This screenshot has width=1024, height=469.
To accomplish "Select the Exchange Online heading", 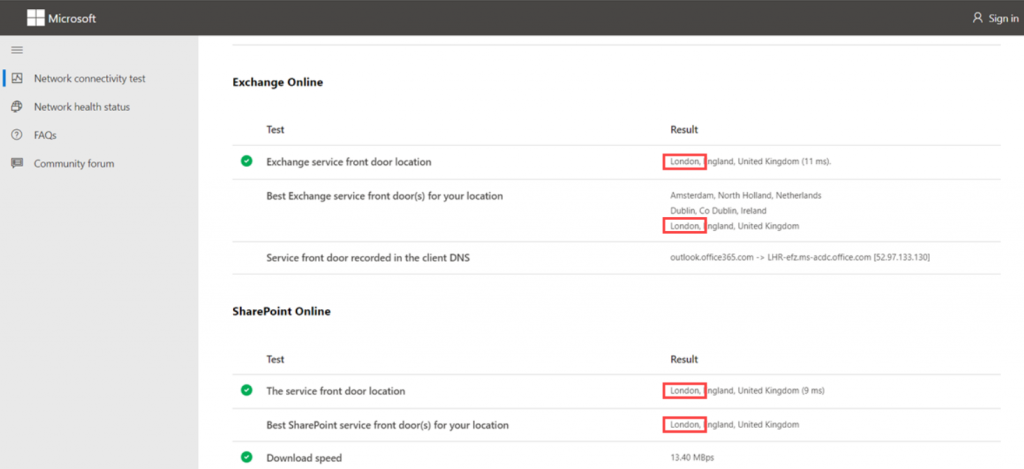I will (278, 82).
